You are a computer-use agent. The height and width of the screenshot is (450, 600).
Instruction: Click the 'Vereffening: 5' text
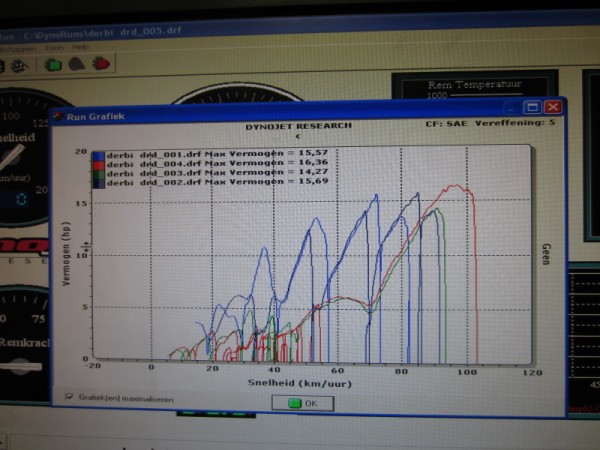coord(515,123)
